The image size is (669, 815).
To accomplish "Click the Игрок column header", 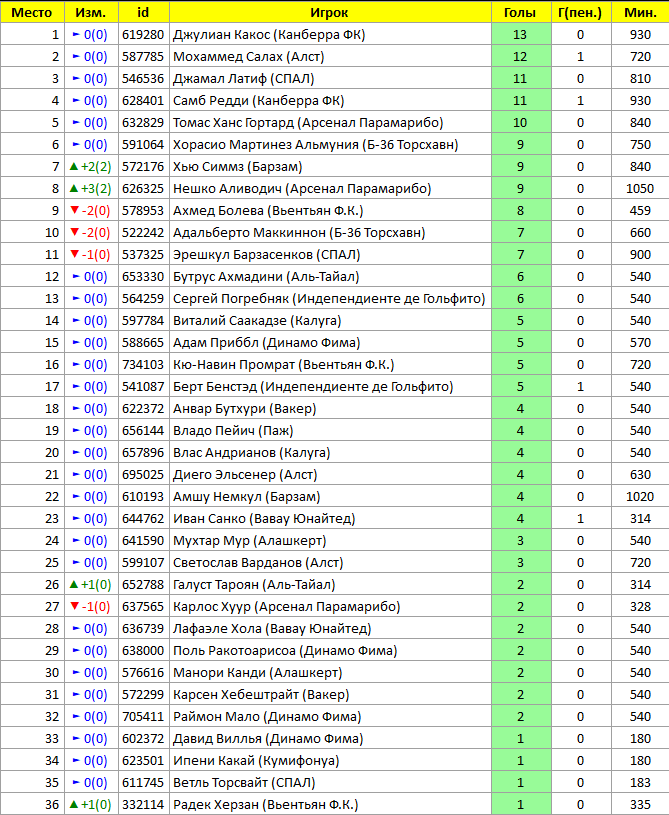I will click(330, 12).
